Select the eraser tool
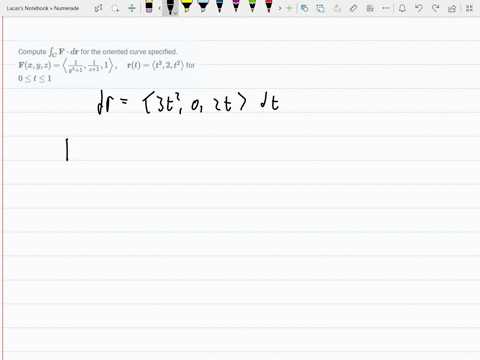Viewport: 480px width, 360px height. 149,7
